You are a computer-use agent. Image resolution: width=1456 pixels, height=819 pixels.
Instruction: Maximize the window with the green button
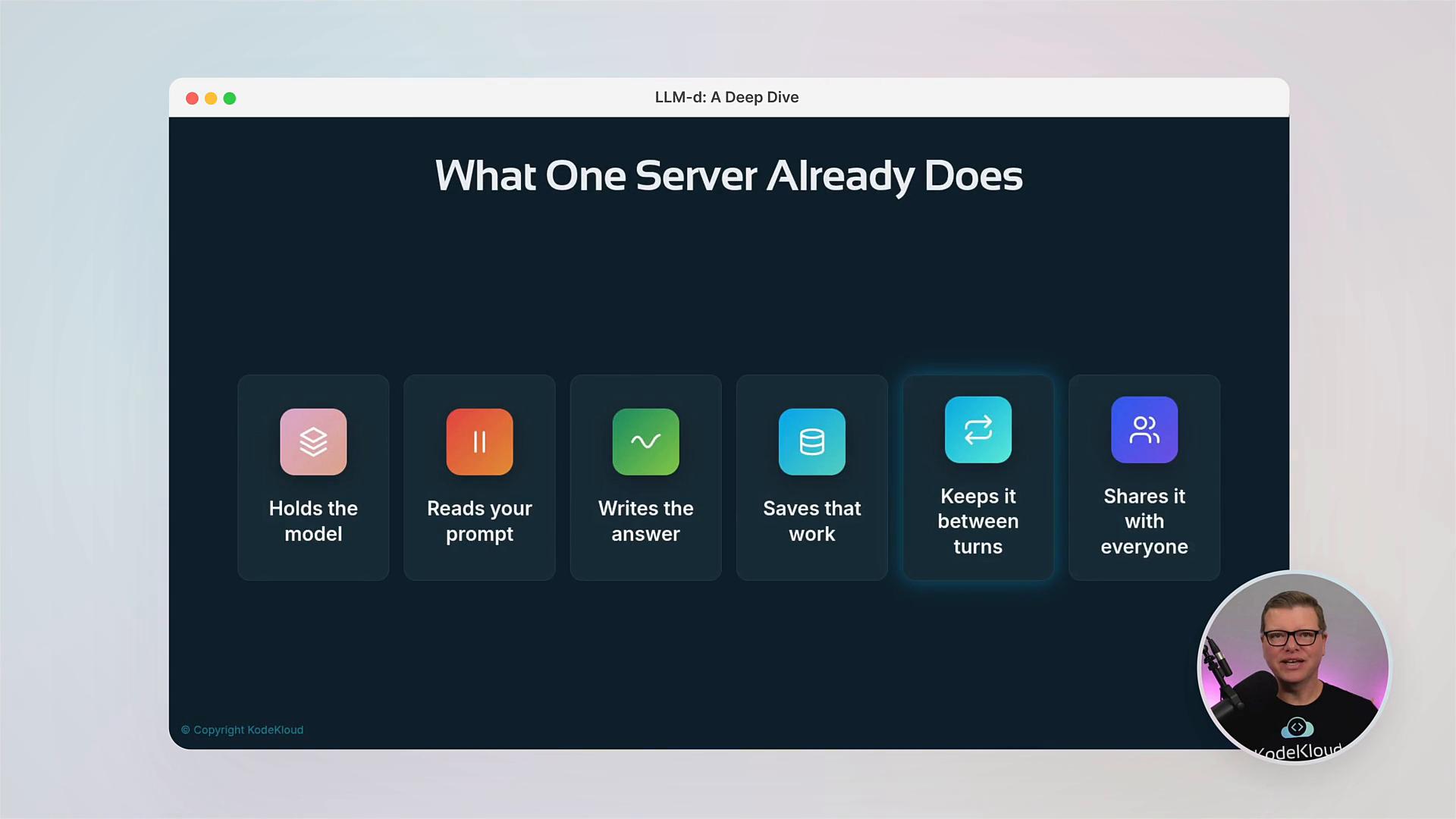pyautogui.click(x=230, y=98)
